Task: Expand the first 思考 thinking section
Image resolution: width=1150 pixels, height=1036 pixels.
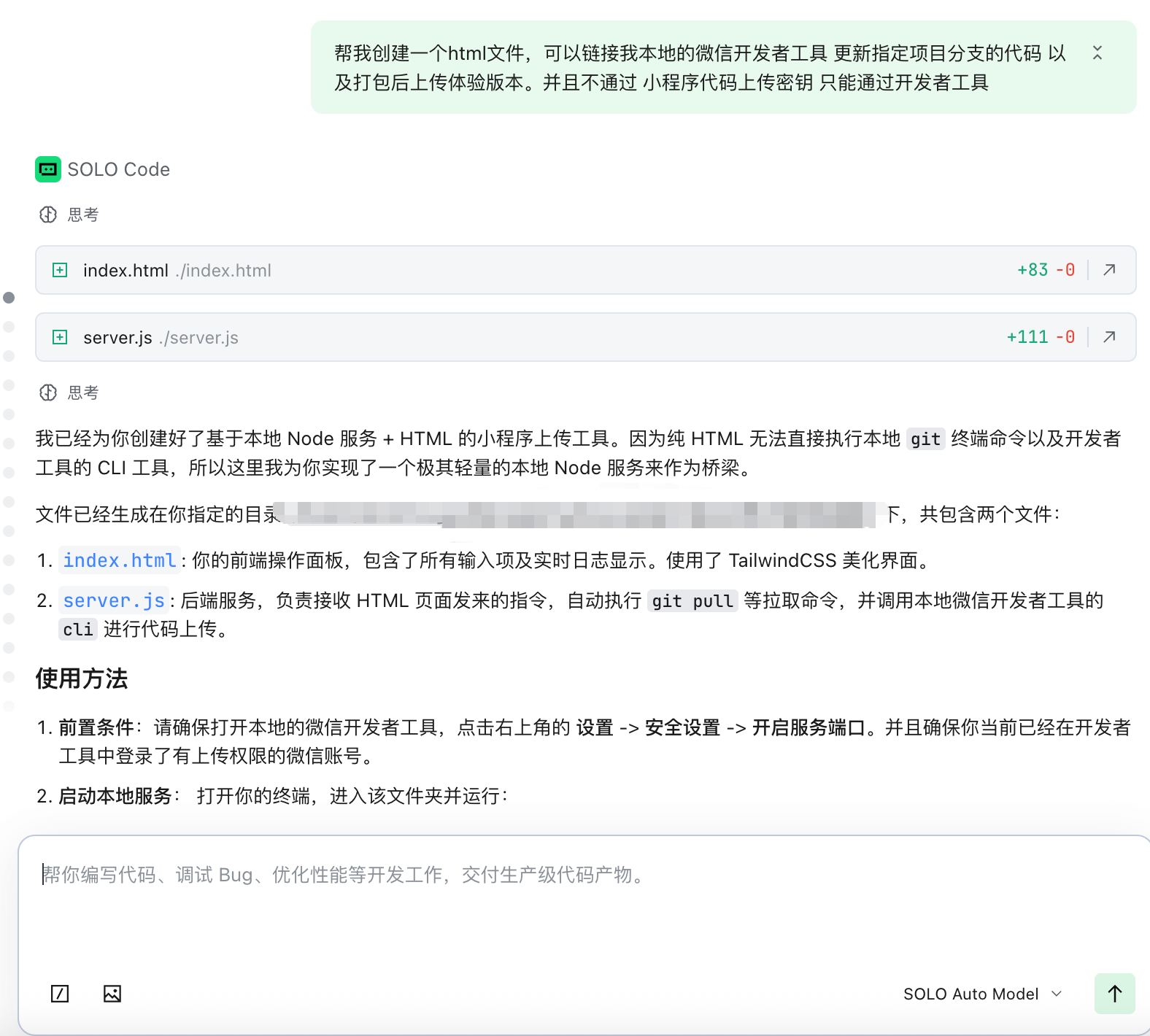Action: pos(69,214)
